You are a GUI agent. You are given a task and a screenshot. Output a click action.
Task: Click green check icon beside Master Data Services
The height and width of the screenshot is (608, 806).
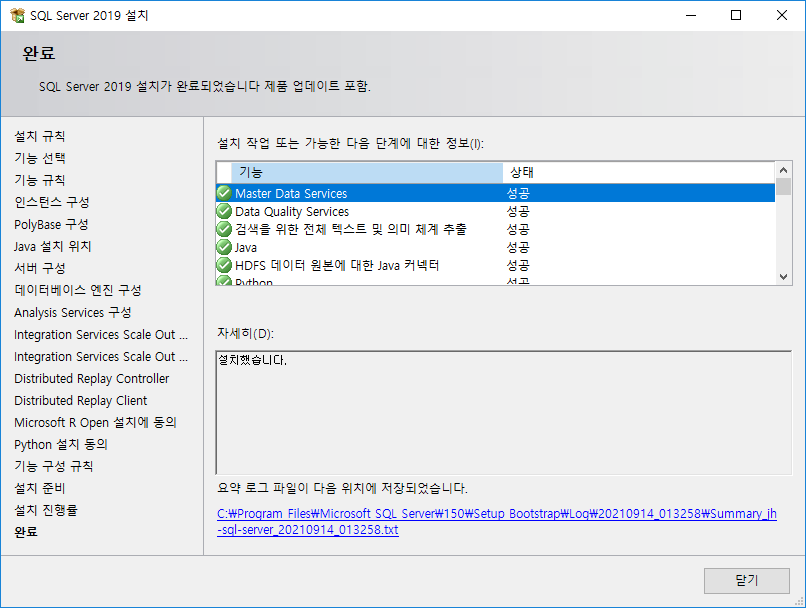click(x=224, y=193)
